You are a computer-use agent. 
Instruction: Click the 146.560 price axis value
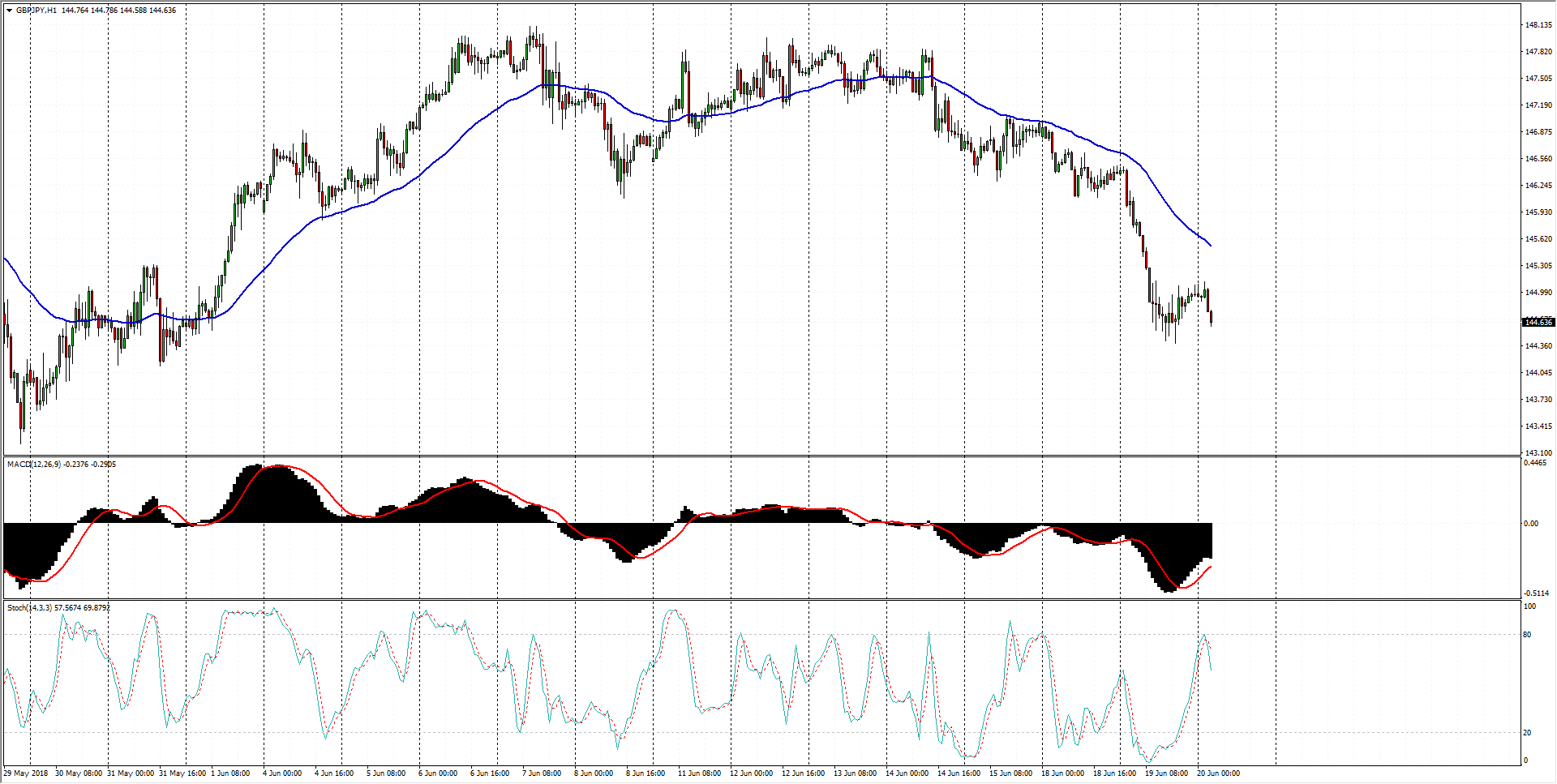(1538, 159)
